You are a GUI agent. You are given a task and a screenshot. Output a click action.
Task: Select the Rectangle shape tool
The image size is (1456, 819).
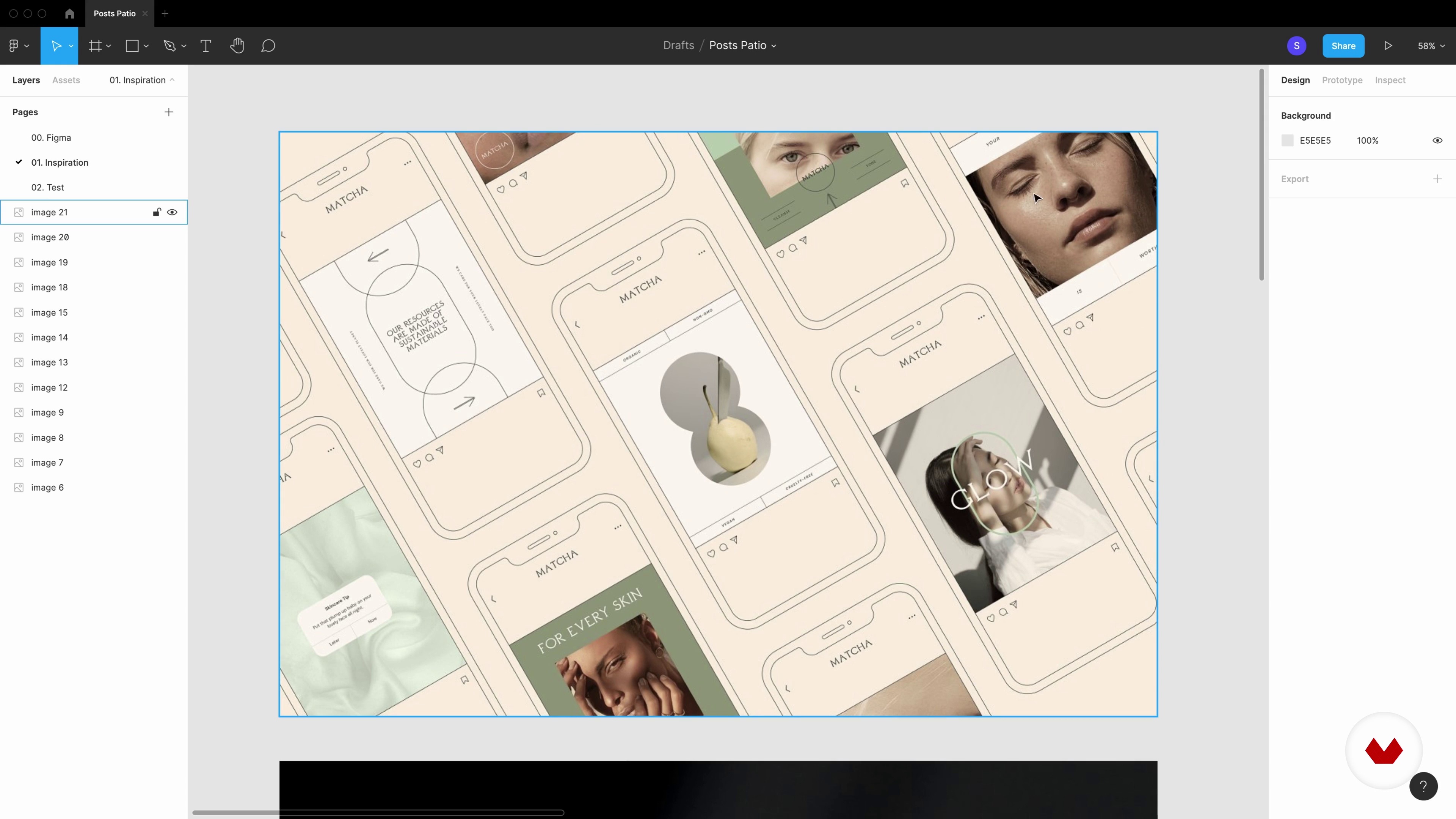pos(132,46)
